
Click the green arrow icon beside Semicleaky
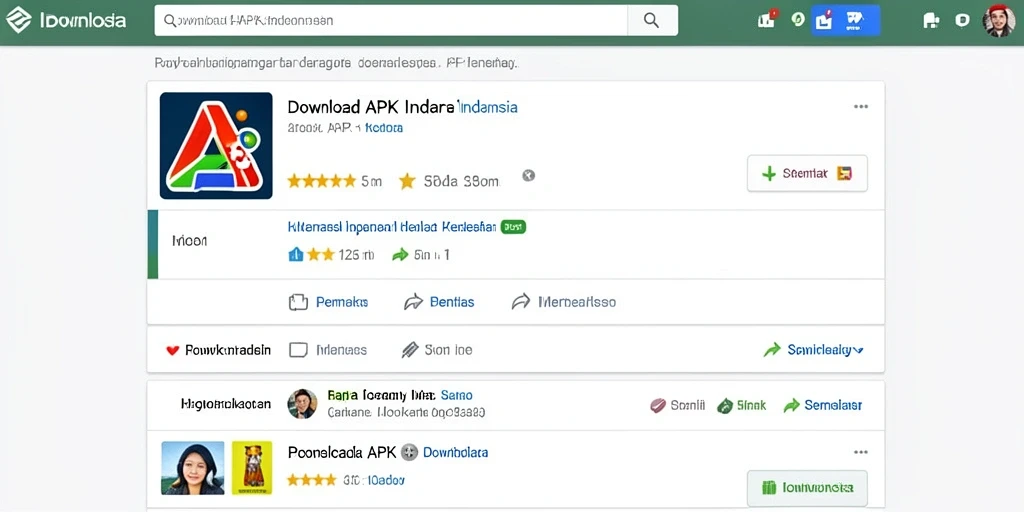[772, 350]
